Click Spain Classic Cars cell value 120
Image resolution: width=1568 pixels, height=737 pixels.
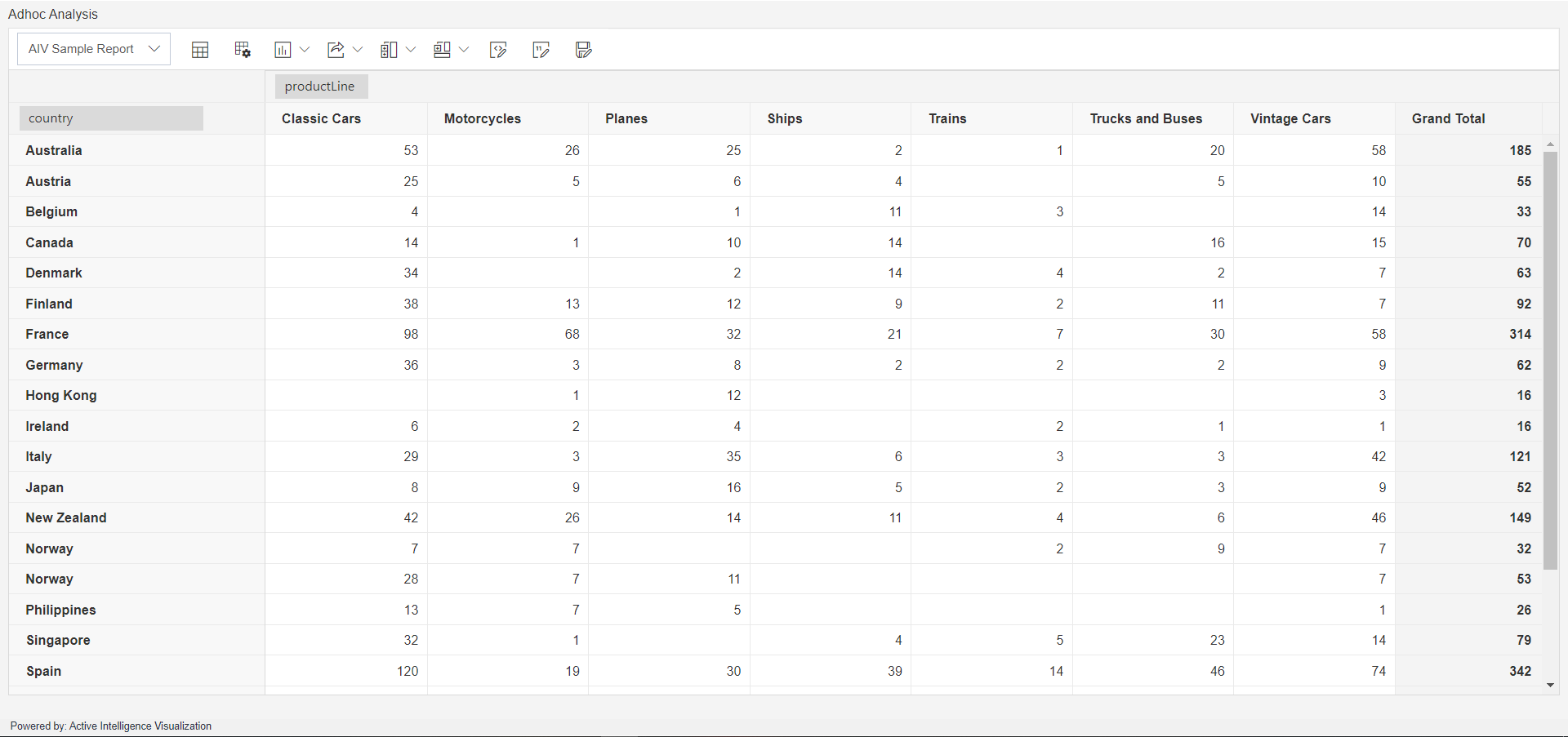pyautogui.click(x=408, y=672)
